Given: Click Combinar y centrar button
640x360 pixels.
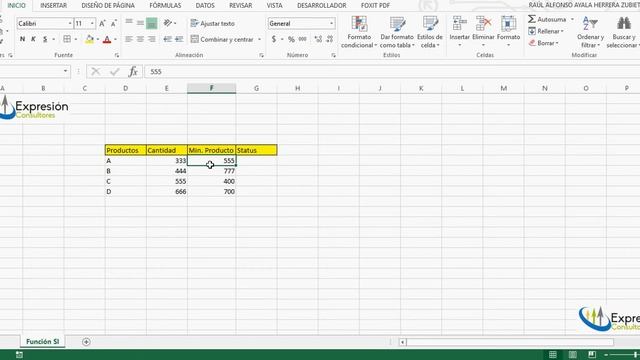Looking at the screenshot, I should [222, 39].
